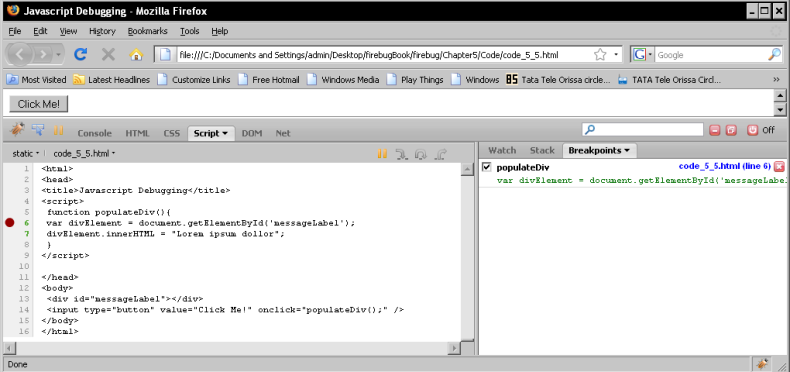Screen dimensions: 790x372
Task: Open the View menu
Action: 68,31
